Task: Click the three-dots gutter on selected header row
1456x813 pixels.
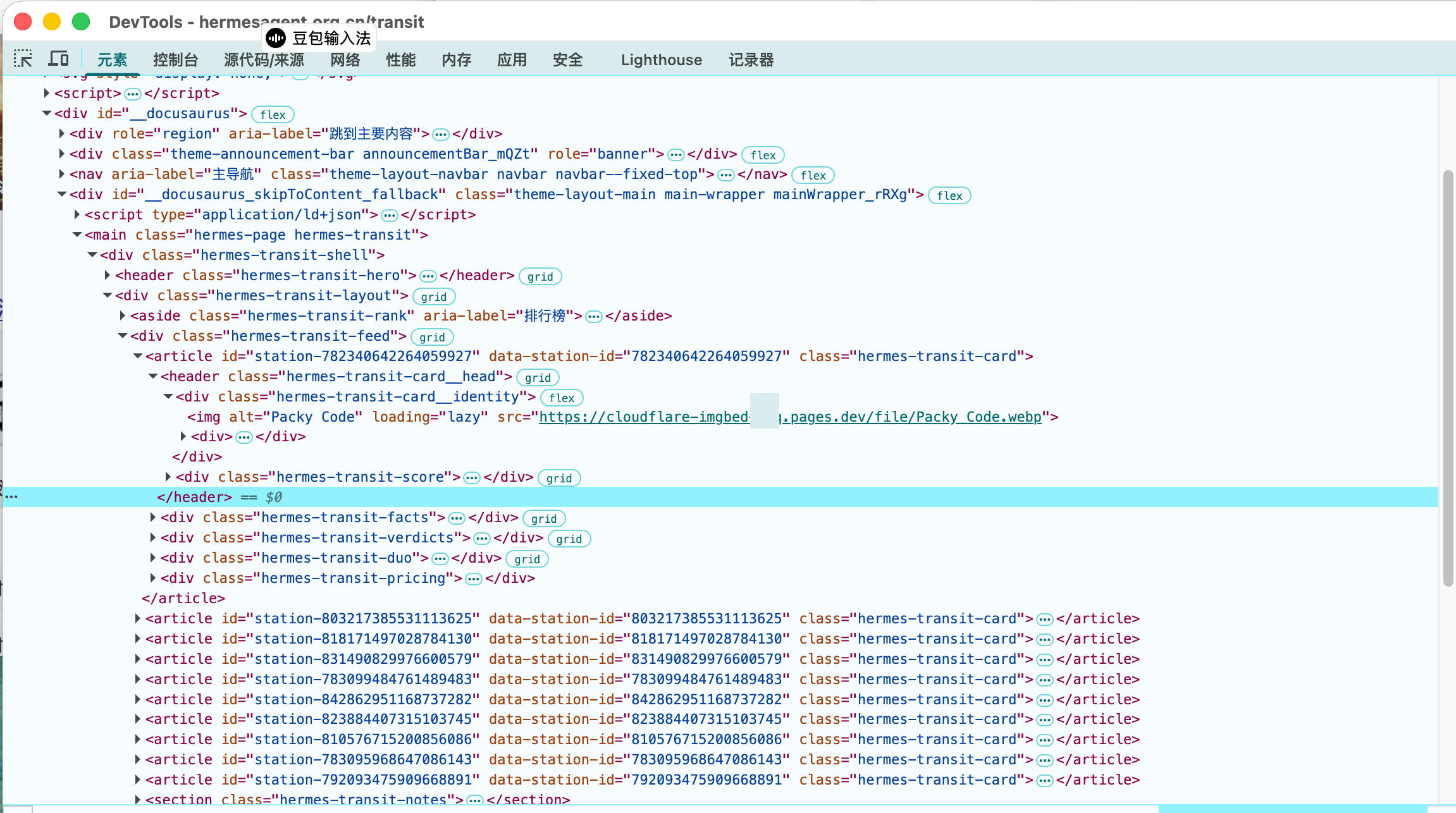Action: (11, 497)
